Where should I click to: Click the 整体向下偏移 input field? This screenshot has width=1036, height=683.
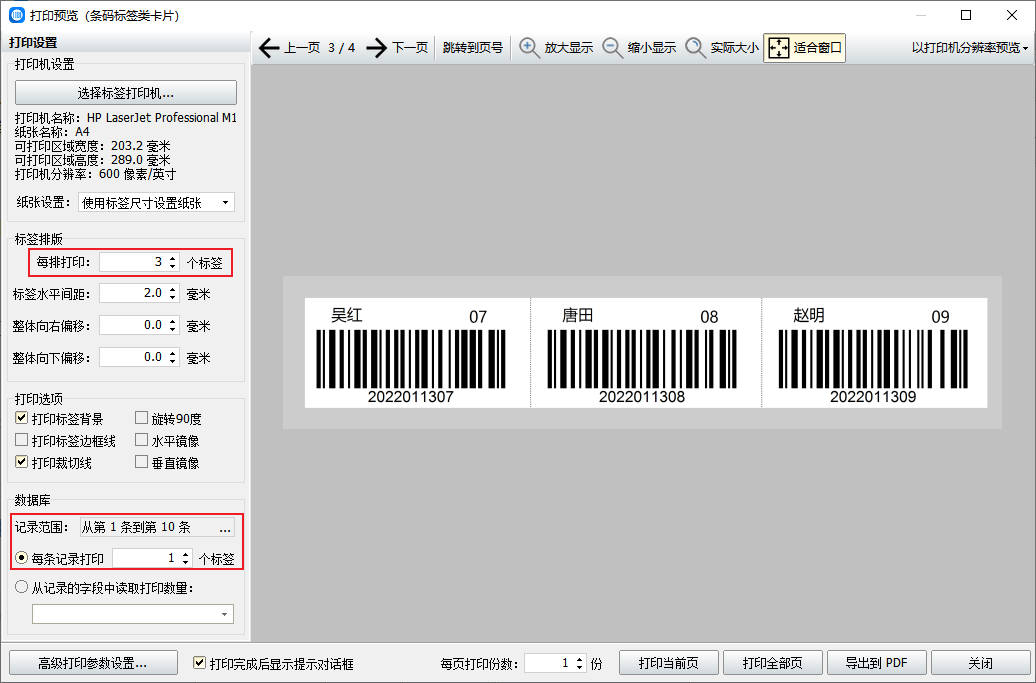click(133, 357)
